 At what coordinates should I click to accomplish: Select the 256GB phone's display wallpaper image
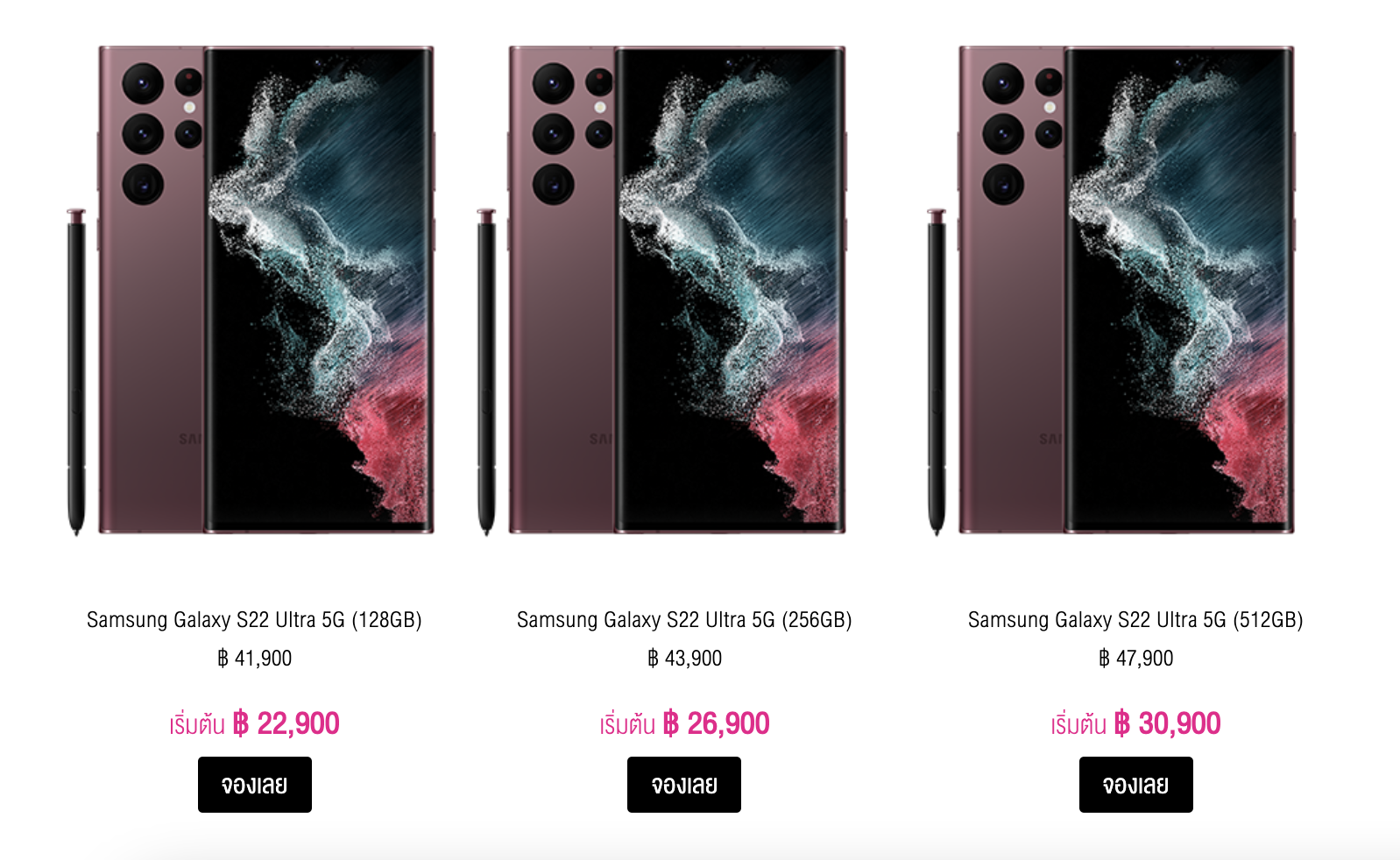730,289
